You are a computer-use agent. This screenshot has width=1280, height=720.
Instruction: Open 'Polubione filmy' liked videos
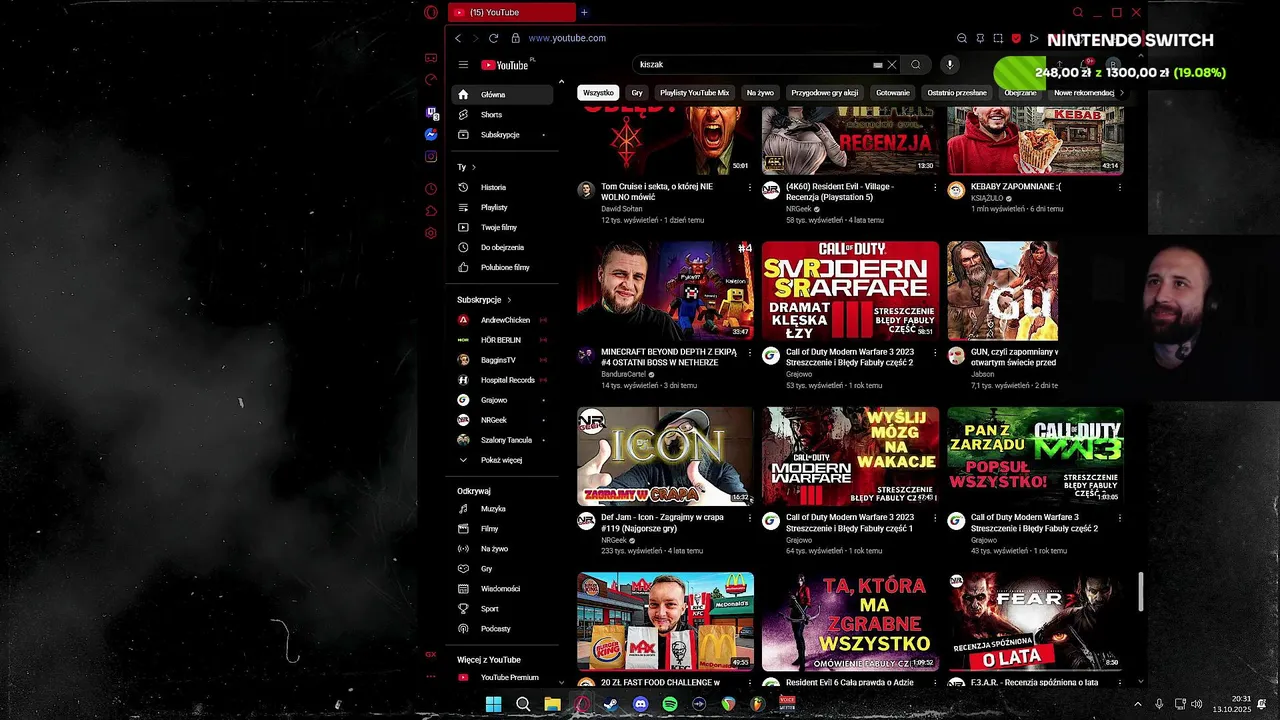(501, 267)
